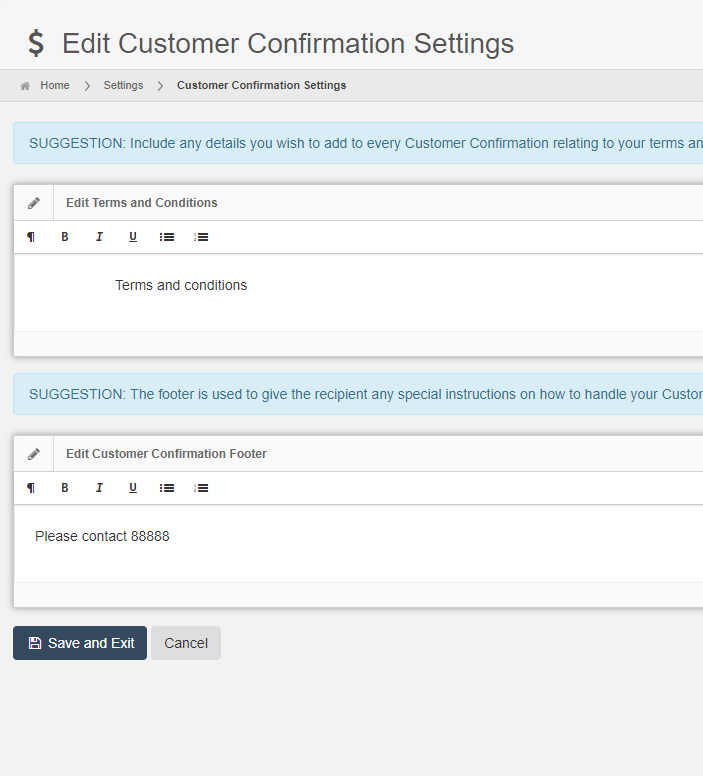The image size is (703, 776).
Task: Insert numbered list in Confirmation Footer editor
Action: 201,488
